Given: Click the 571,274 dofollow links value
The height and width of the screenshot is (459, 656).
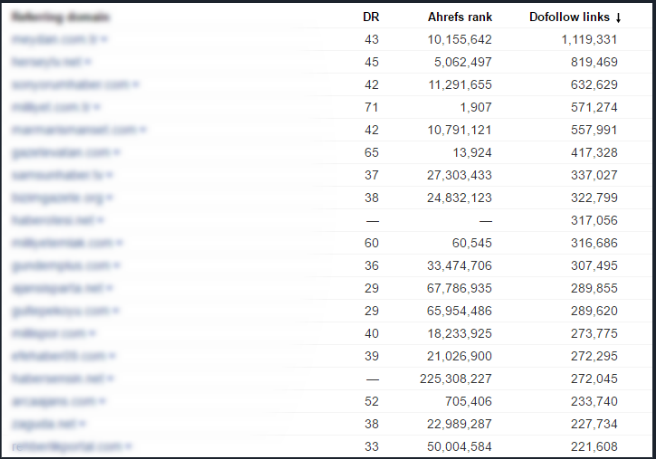Looking at the screenshot, I should (x=589, y=107).
